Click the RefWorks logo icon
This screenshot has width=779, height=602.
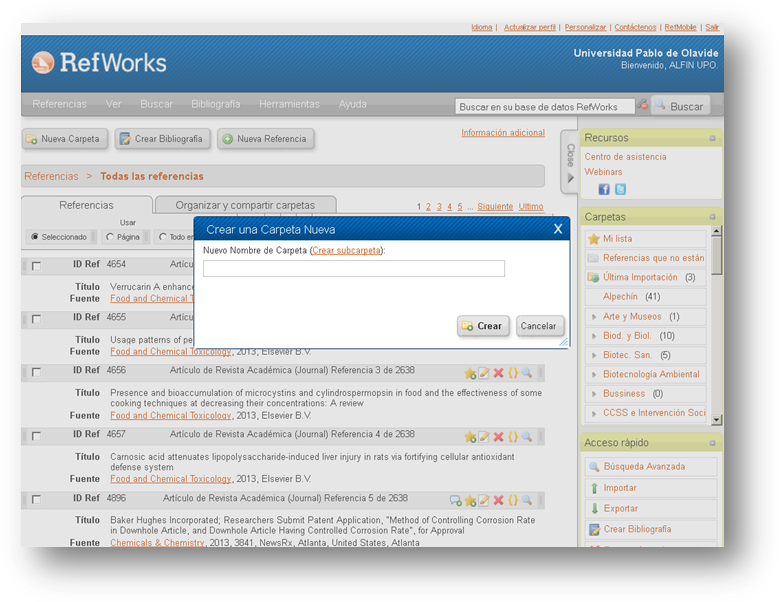click(x=43, y=63)
